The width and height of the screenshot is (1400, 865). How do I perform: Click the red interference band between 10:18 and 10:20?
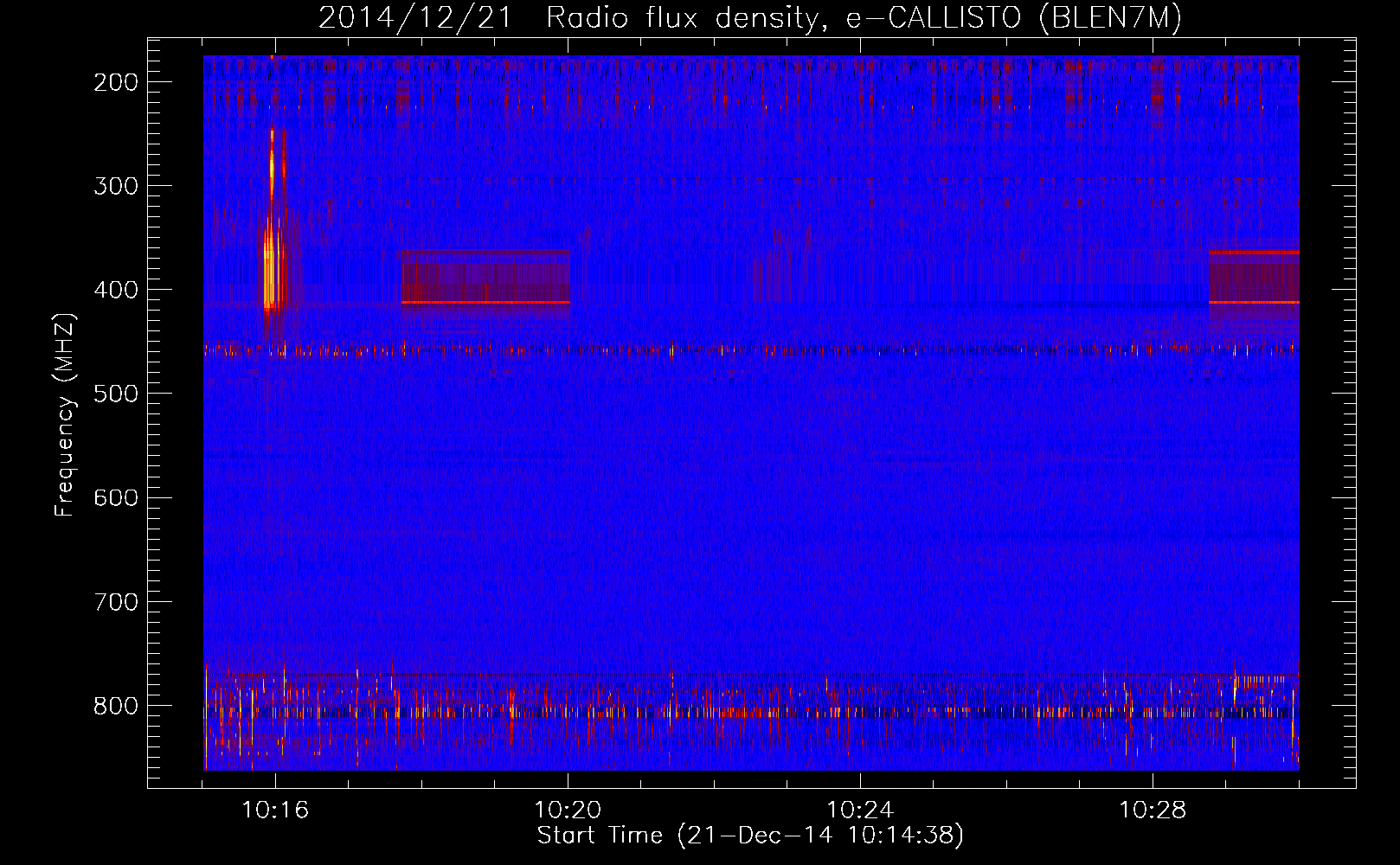point(485,278)
